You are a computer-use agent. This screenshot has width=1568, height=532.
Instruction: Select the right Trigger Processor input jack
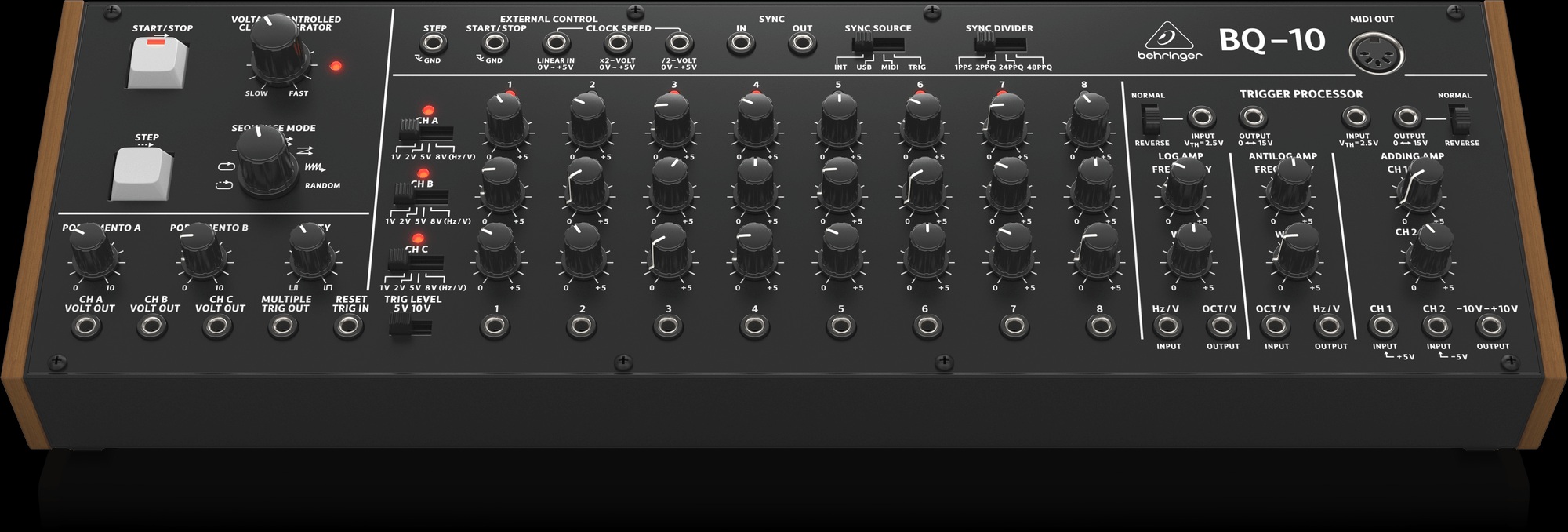[x=1356, y=118]
